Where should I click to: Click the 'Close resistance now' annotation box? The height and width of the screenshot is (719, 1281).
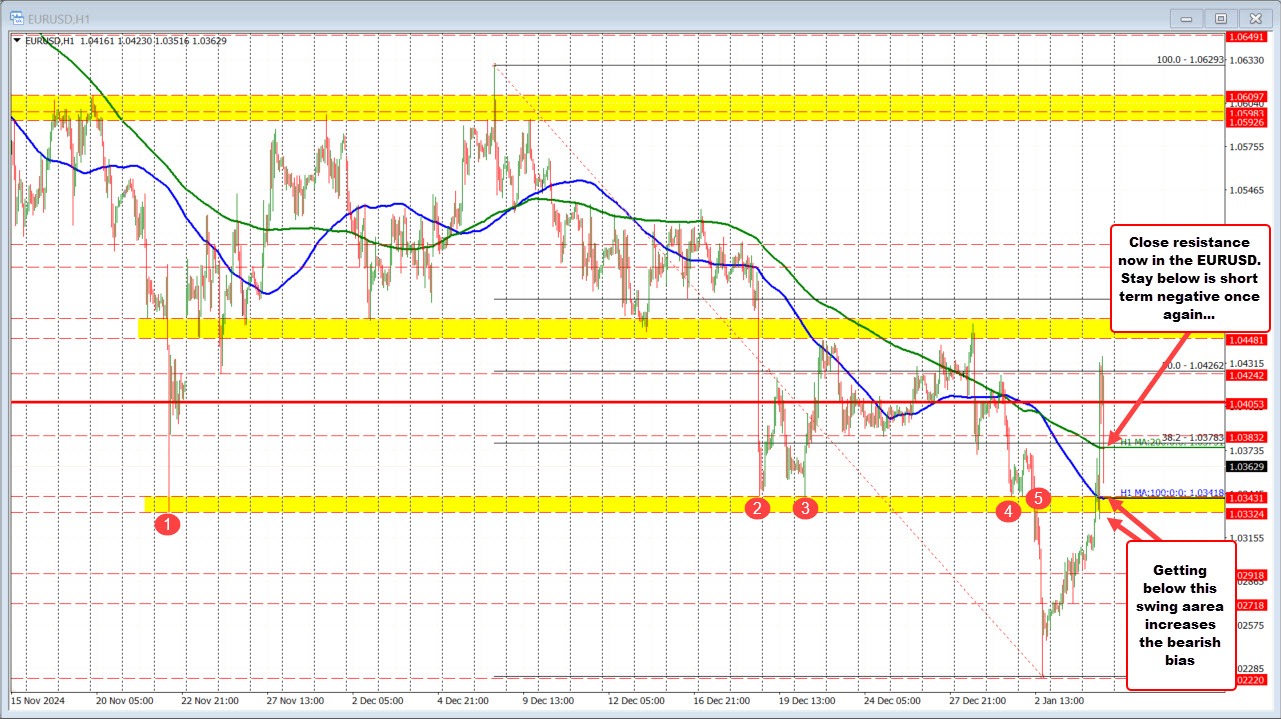click(x=1190, y=278)
